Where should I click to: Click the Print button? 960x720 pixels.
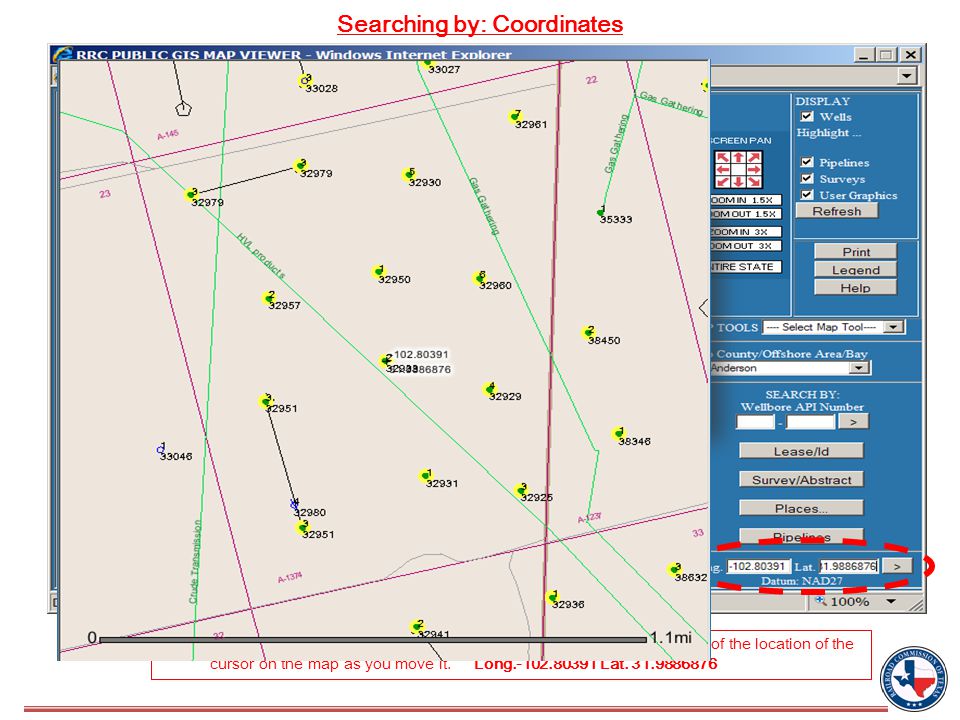(856, 252)
